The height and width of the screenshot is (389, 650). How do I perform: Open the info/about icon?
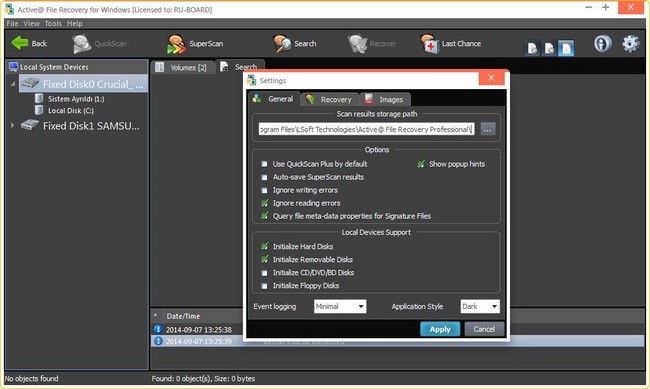[x=602, y=44]
